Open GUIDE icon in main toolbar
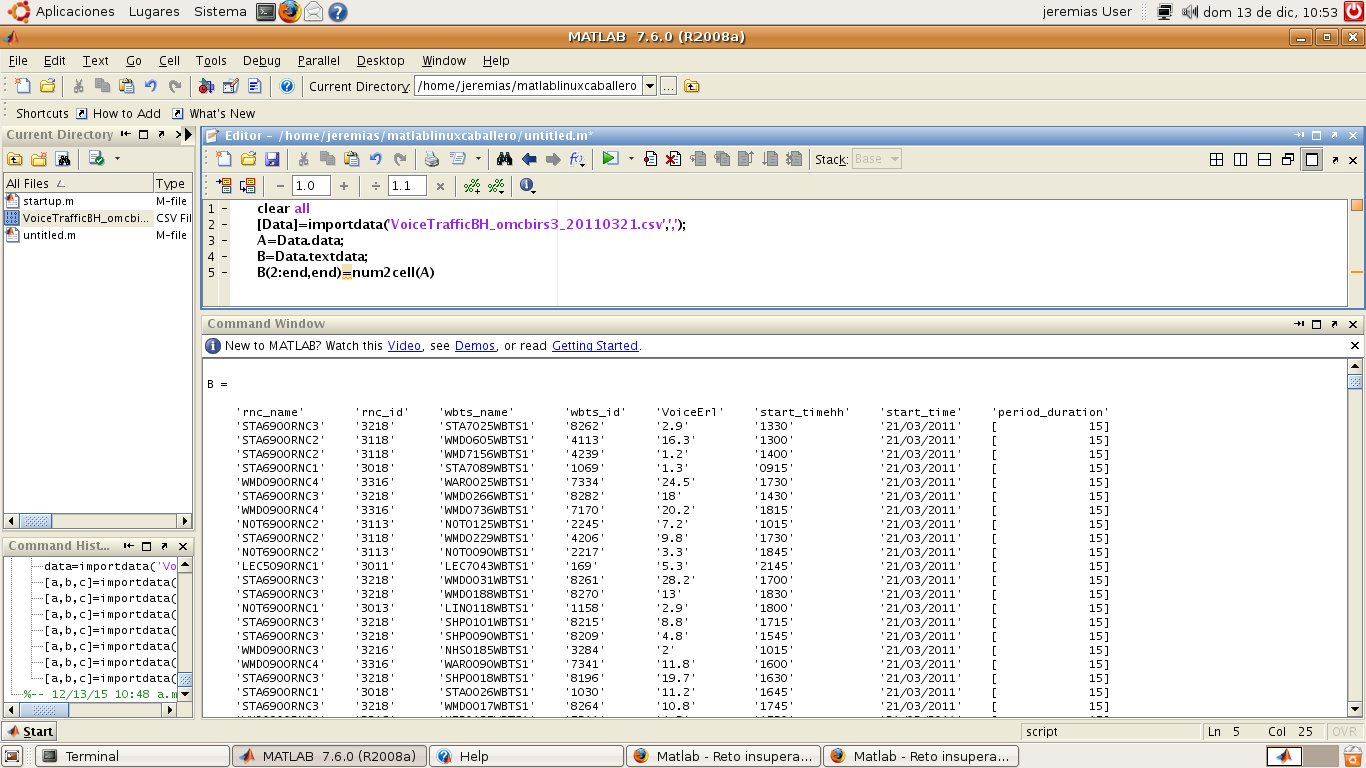This screenshot has width=1366, height=768. (x=230, y=86)
